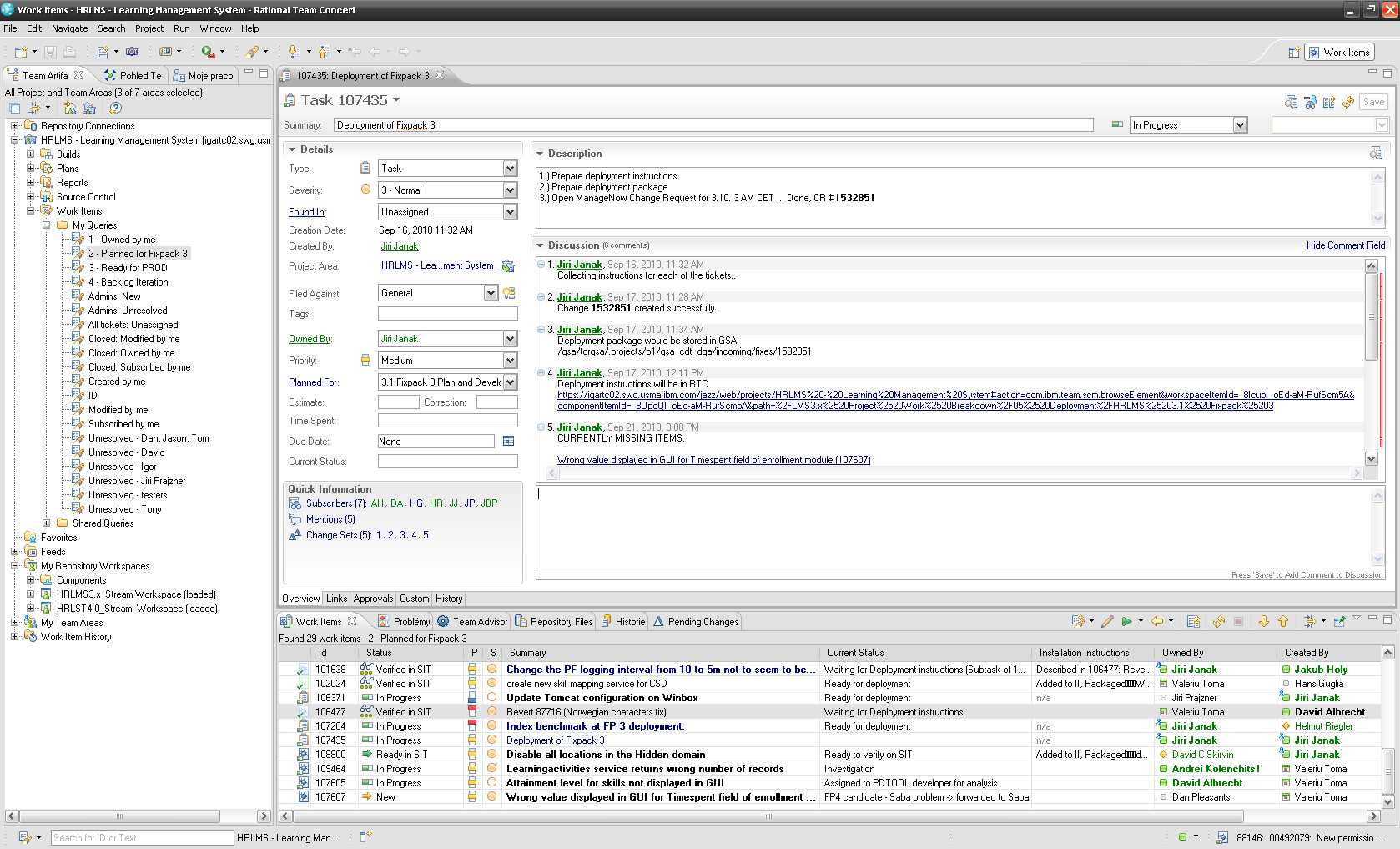The height and width of the screenshot is (849, 1400).
Task: Open the Found In dropdown showing Unassigned
Action: (x=510, y=212)
